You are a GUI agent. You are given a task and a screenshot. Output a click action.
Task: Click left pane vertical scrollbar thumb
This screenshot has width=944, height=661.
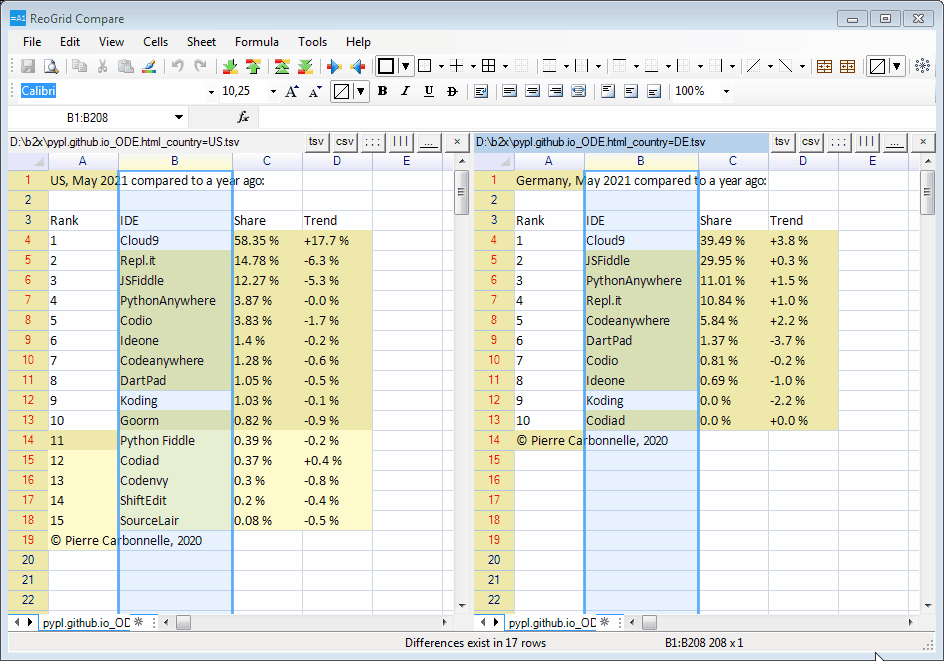pyautogui.click(x=462, y=193)
